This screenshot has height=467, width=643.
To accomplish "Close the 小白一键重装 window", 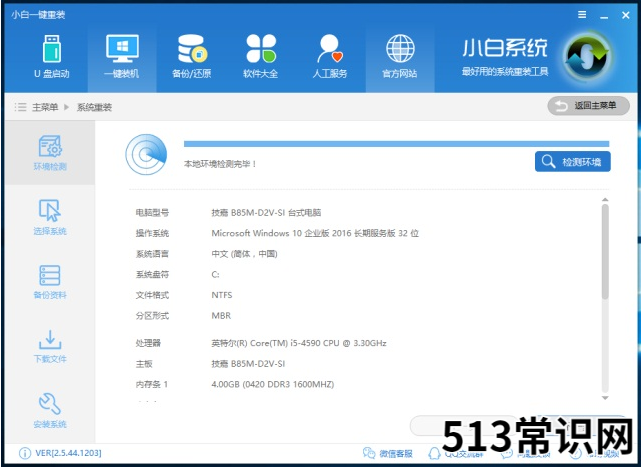I will pyautogui.click(x=625, y=15).
